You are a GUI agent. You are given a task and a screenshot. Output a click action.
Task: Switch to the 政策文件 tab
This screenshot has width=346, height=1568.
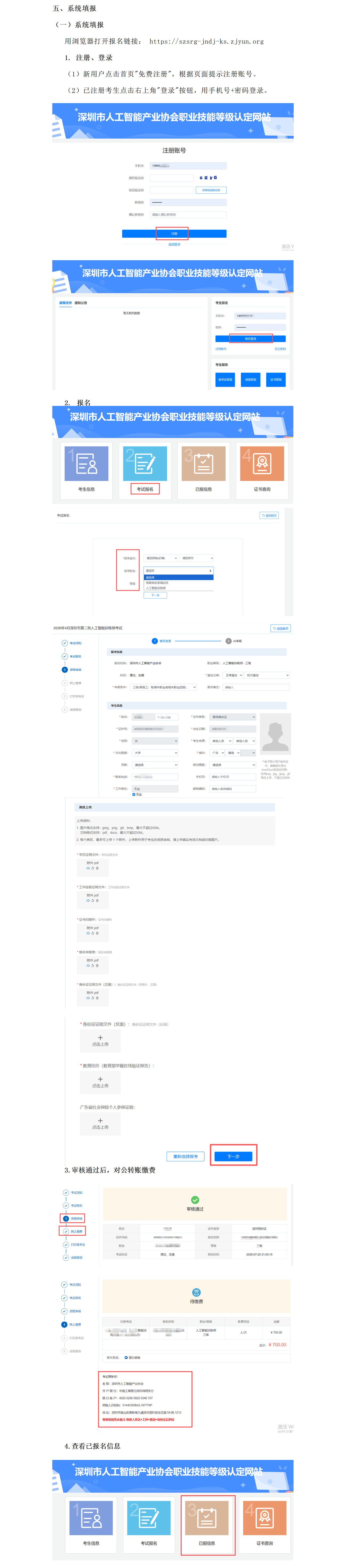click(65, 303)
